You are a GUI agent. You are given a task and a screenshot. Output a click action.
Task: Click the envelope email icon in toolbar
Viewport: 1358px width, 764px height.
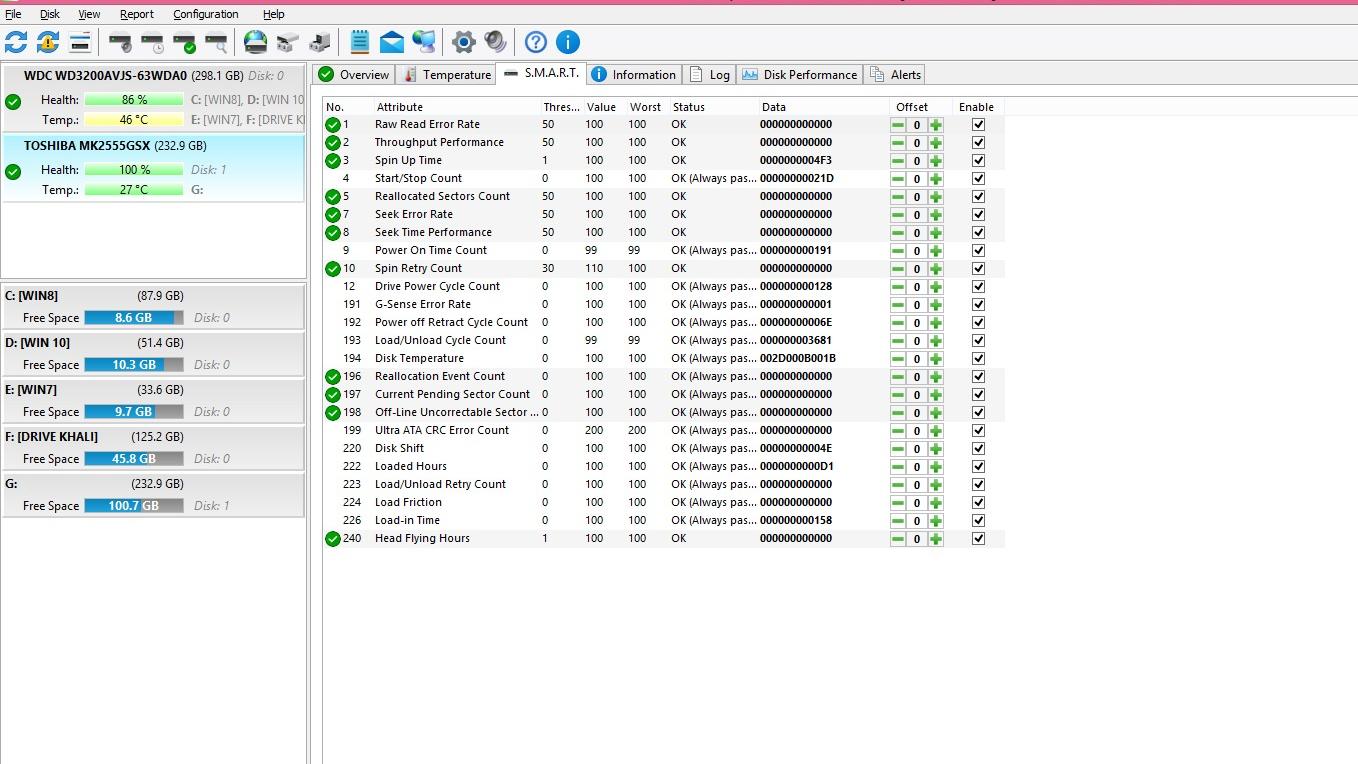(392, 42)
